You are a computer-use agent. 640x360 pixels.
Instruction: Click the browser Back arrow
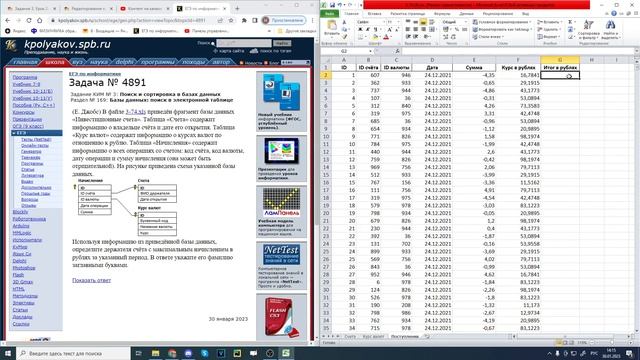click(8, 20)
